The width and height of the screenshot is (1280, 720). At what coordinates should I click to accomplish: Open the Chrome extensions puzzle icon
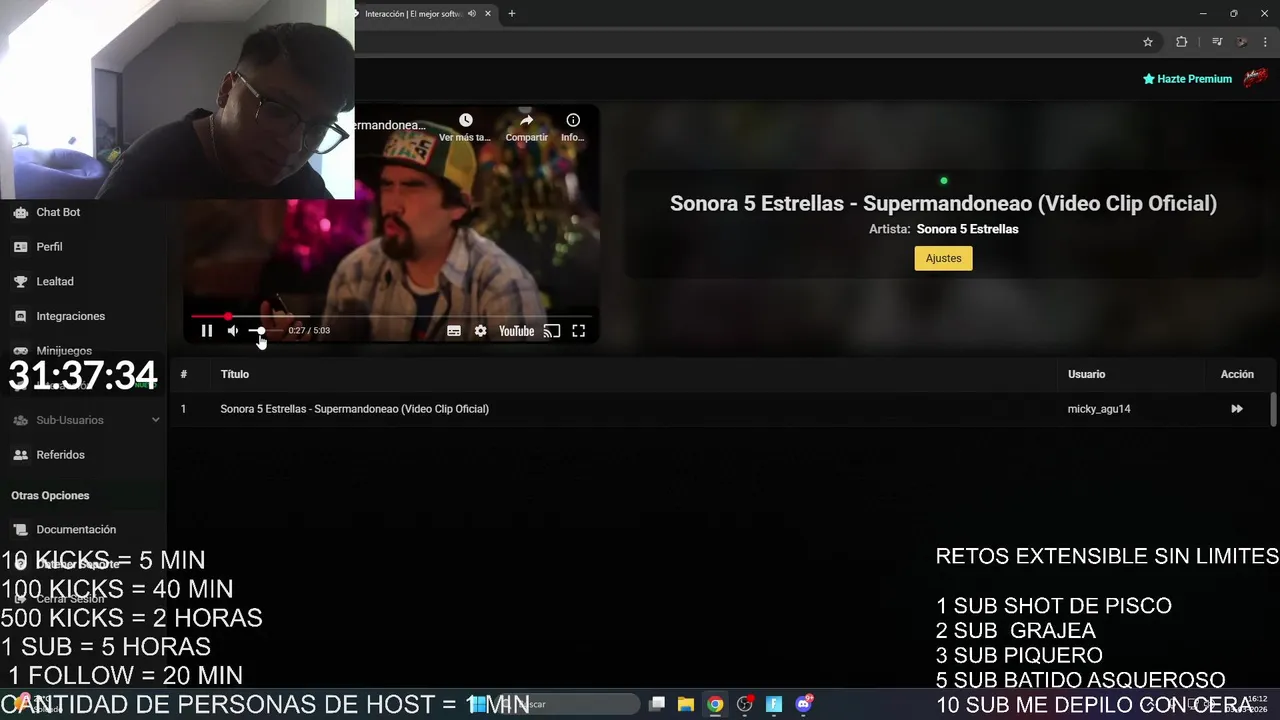click(x=1181, y=42)
